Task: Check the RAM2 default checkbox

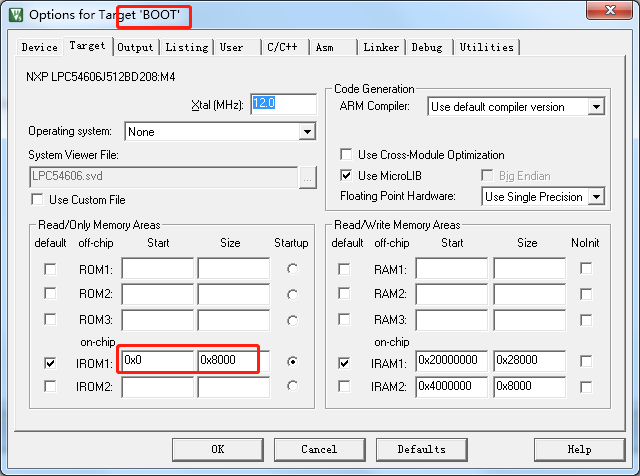Action: pos(344,294)
